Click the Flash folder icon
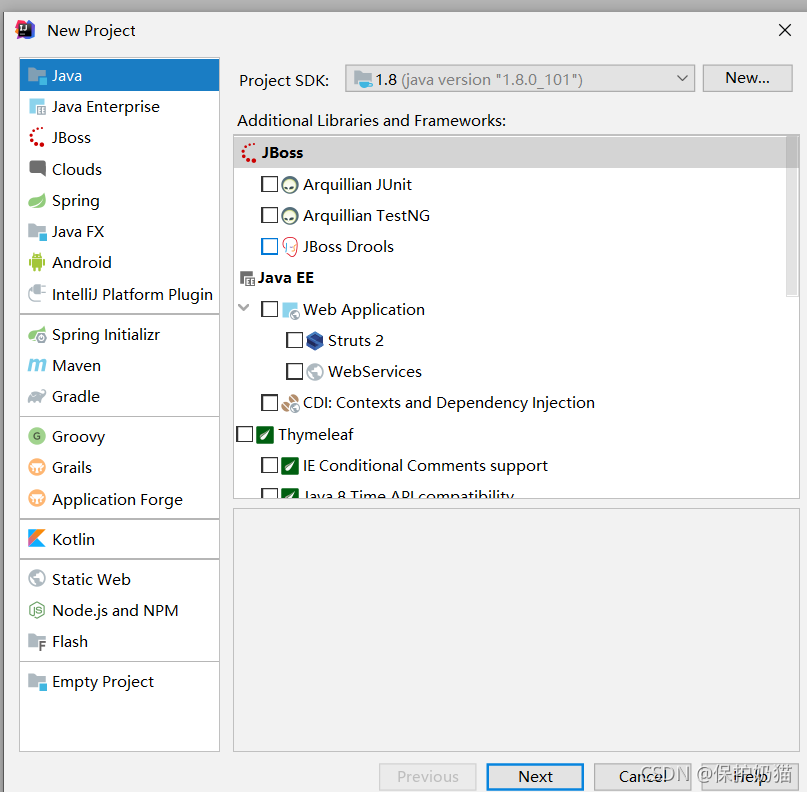Screen dimensions: 807x792 (37, 642)
